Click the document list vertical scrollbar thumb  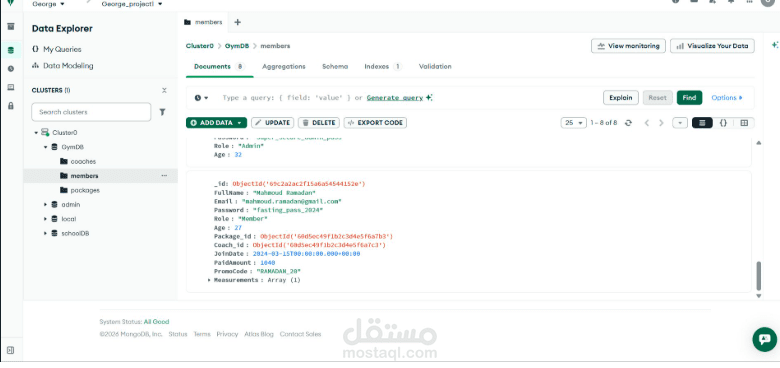(x=759, y=276)
